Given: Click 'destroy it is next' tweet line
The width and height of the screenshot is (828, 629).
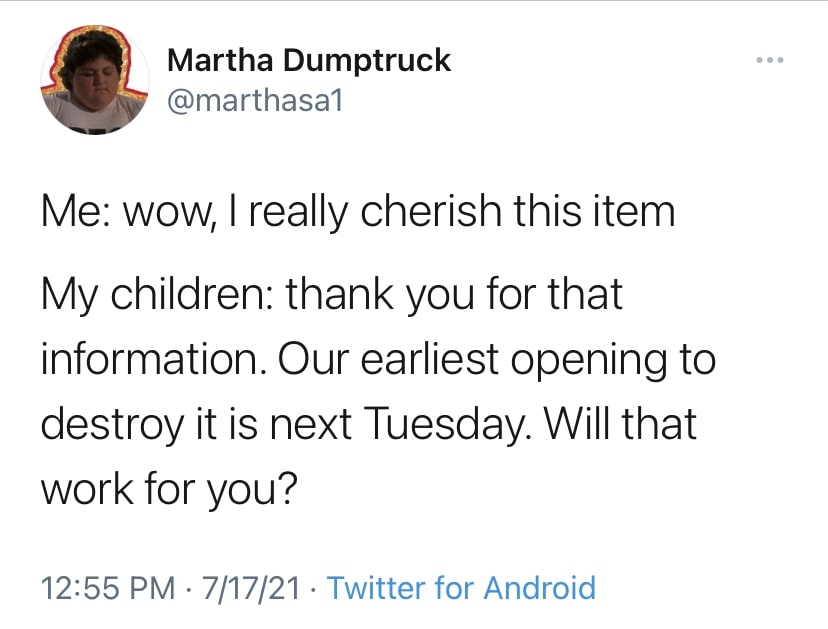Looking at the screenshot, I should (196, 424).
